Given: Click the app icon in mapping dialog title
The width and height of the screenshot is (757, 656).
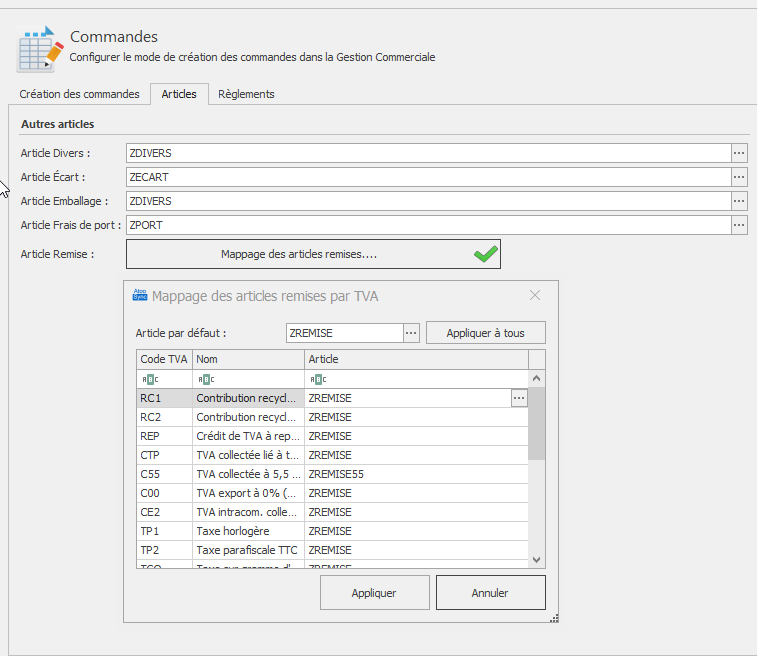Looking at the screenshot, I should click(140, 295).
